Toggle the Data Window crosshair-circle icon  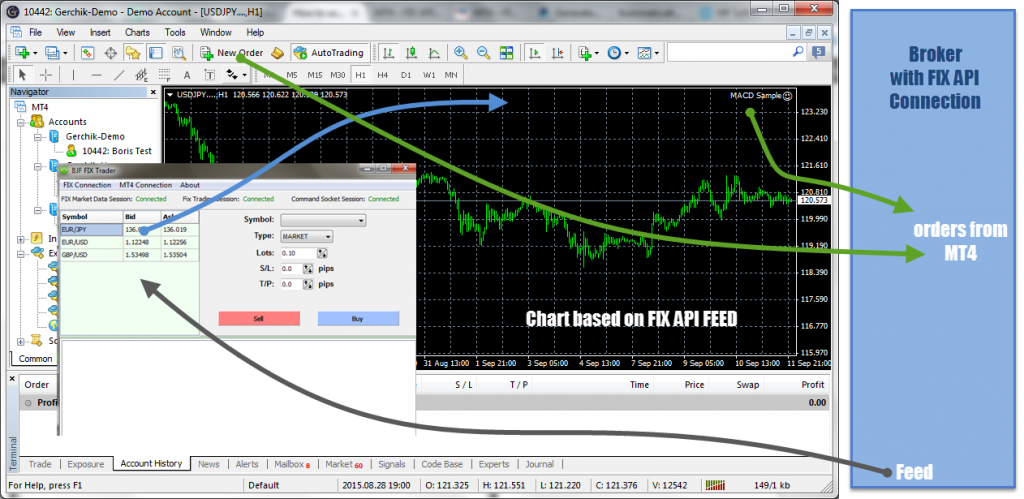click(110, 53)
